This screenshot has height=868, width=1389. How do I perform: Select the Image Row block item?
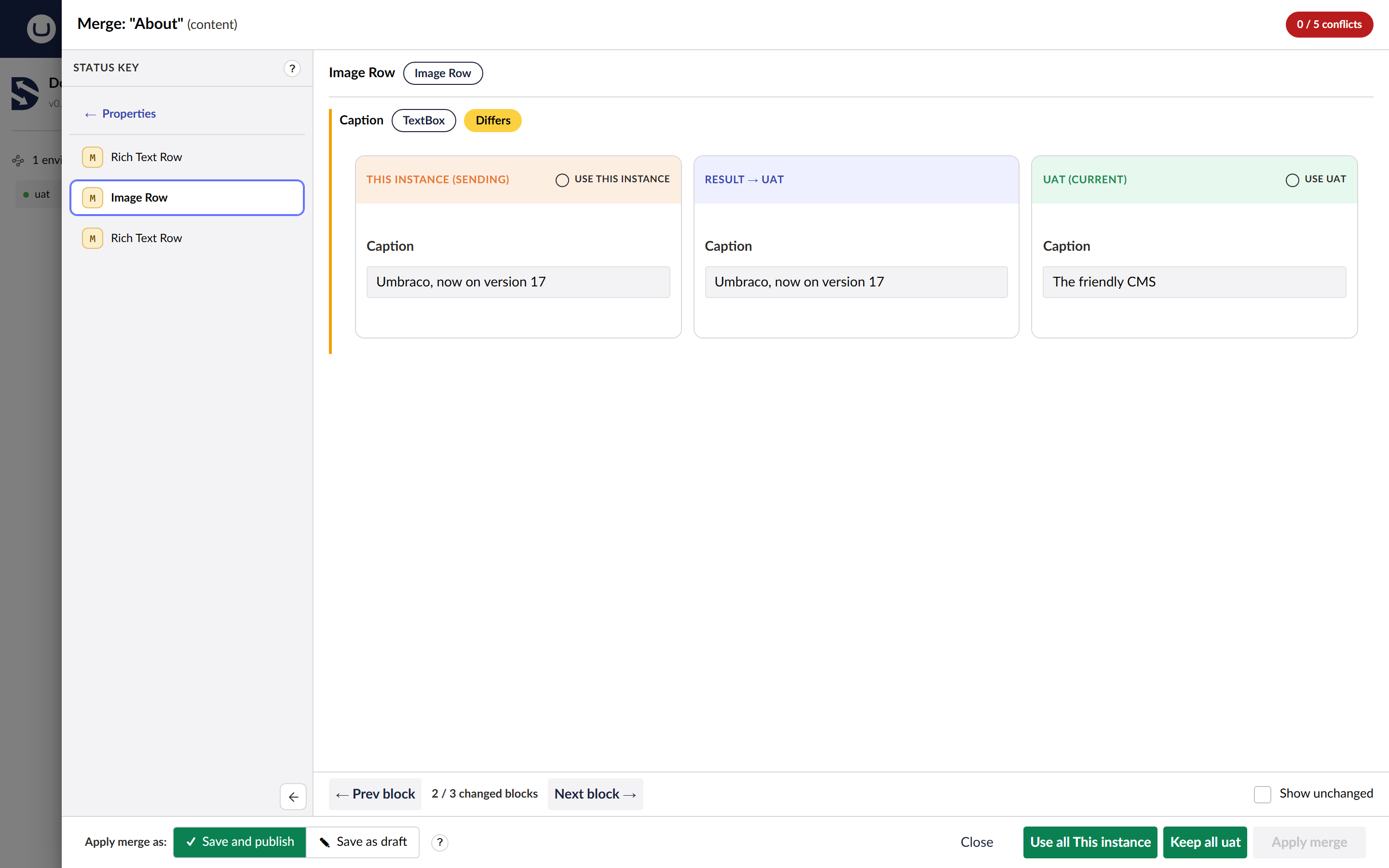187,198
